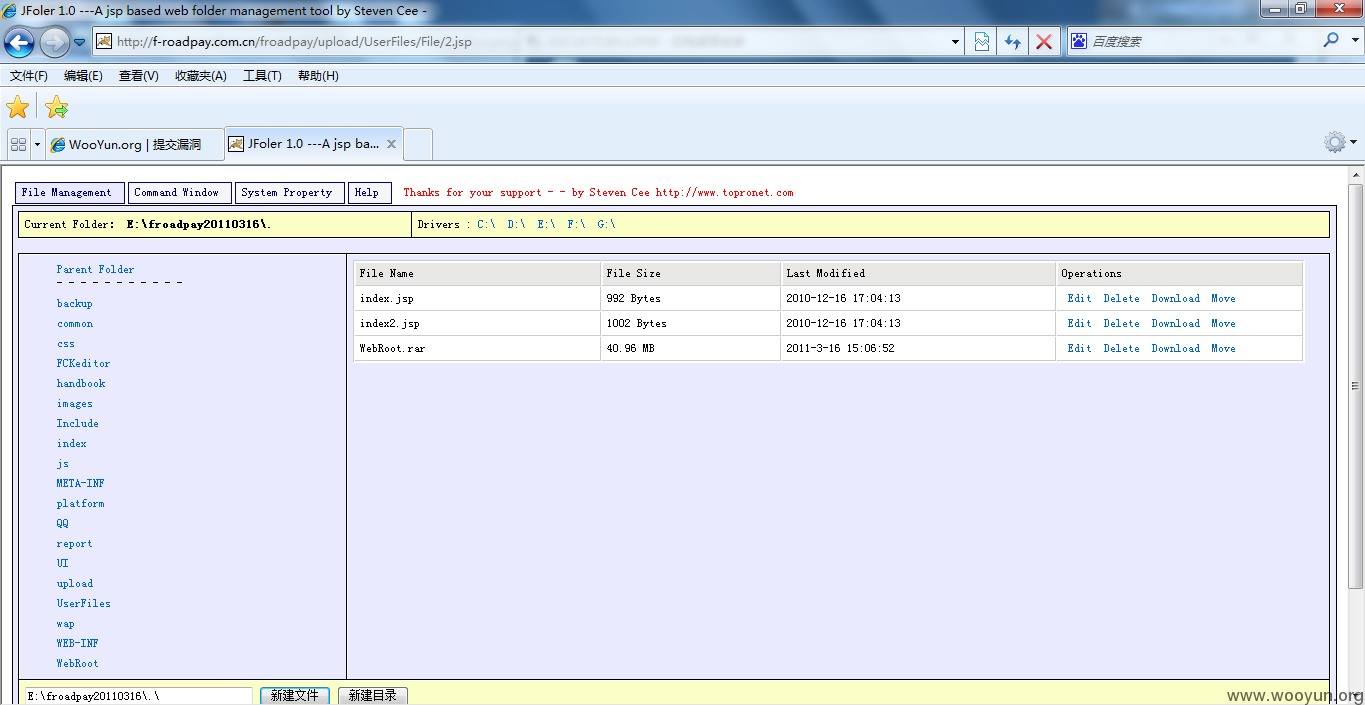
Task: Click the browser Back arrow button
Action: click(19, 42)
